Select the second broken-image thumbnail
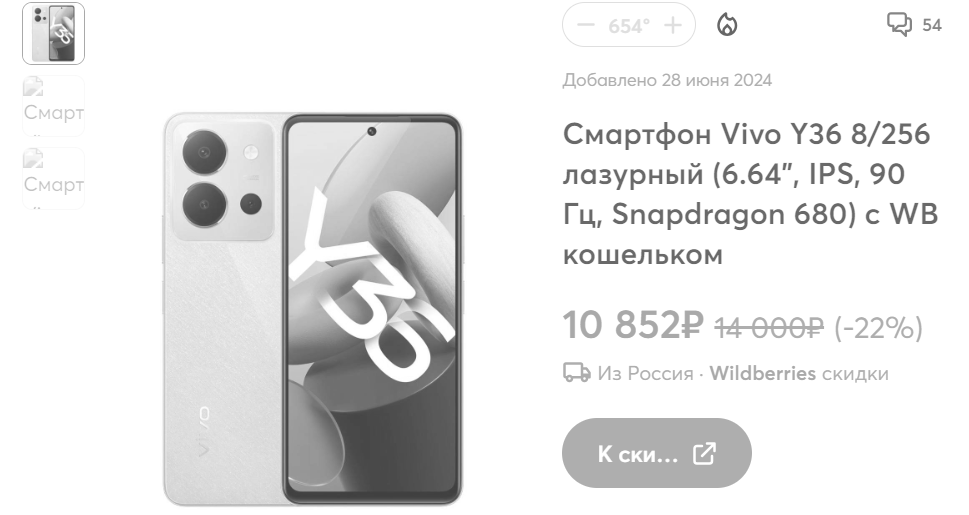The height and width of the screenshot is (515, 969). click(x=53, y=106)
